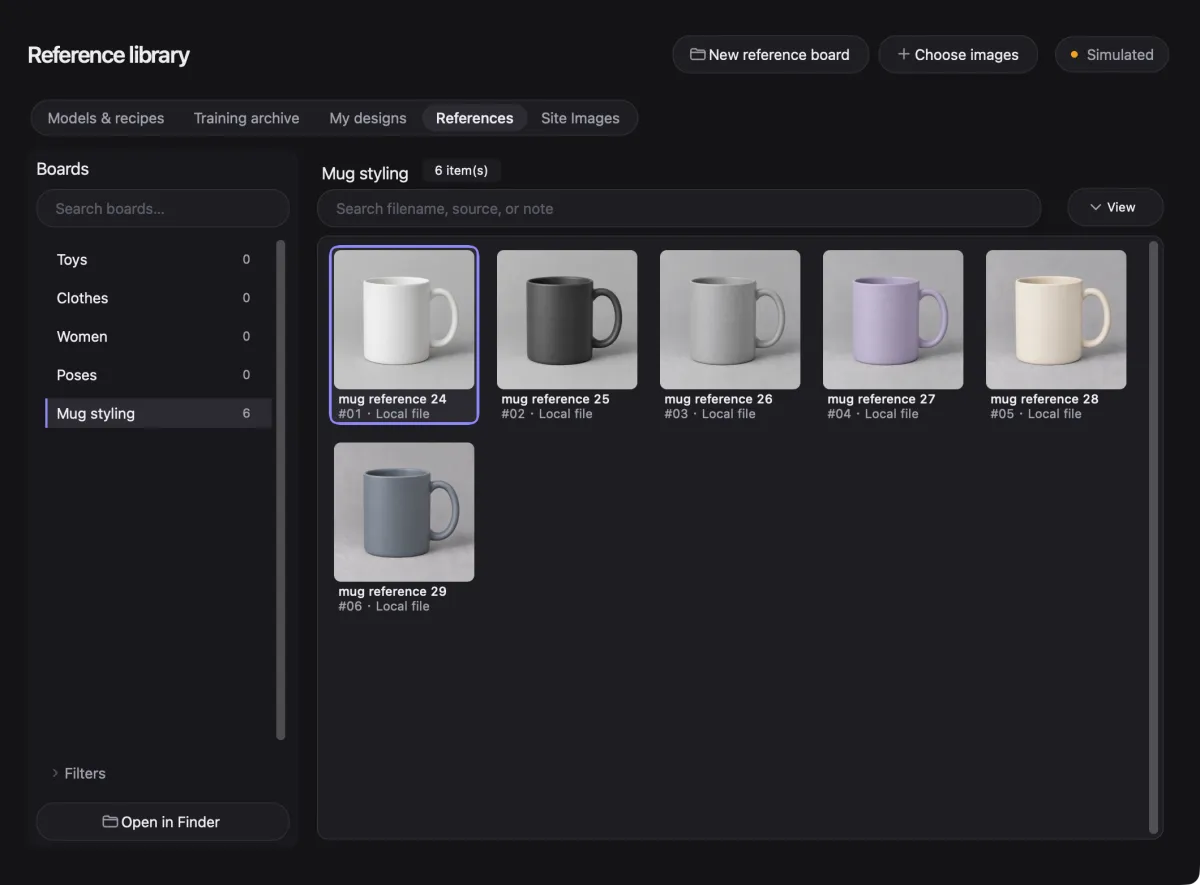Click the #02 · Local file caption

click(x=547, y=414)
